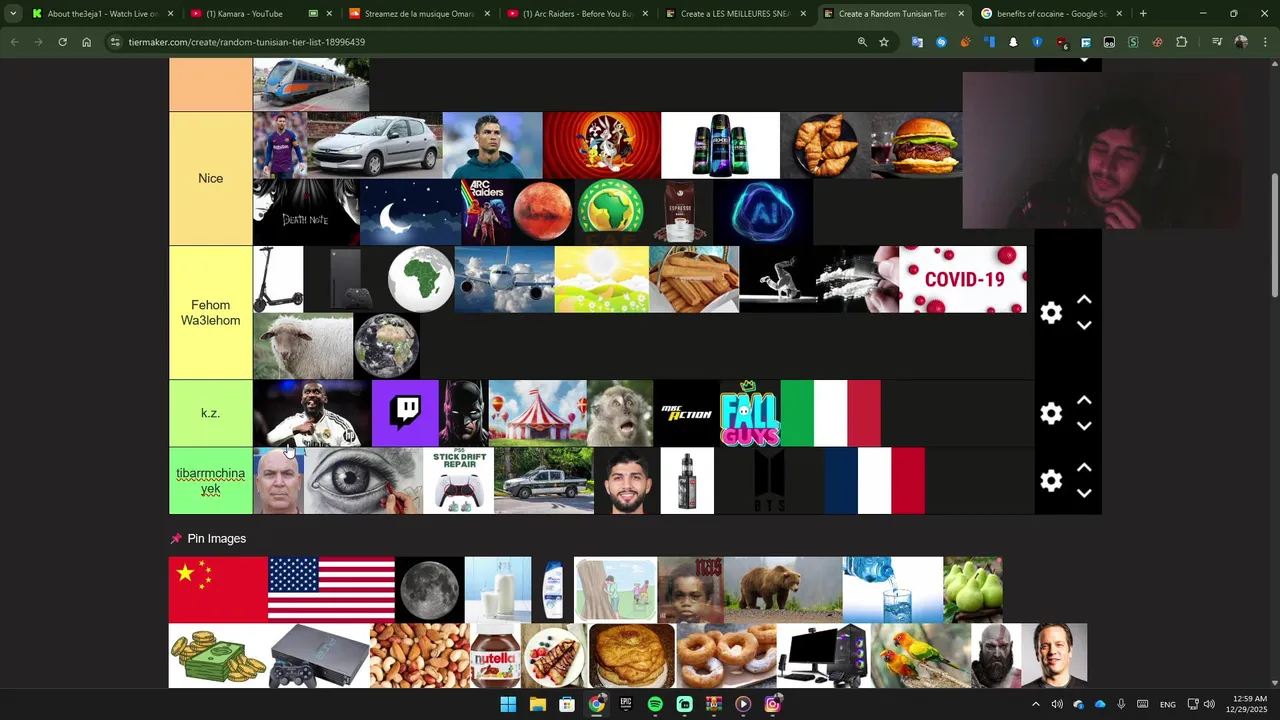The width and height of the screenshot is (1280, 720).
Task: Open Shazam extension icon
Action: 941,42
